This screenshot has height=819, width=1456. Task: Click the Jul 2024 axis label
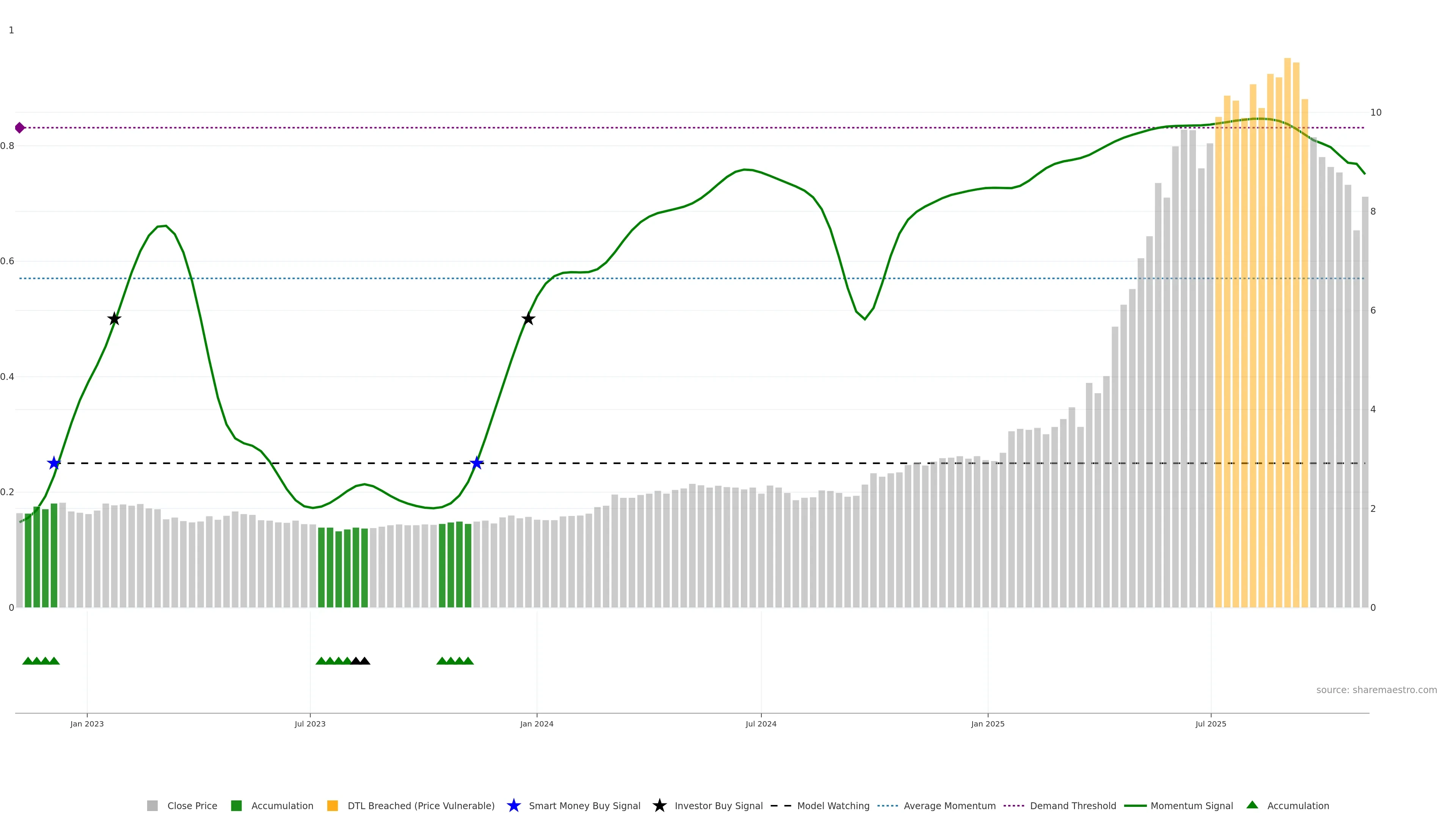[761, 723]
